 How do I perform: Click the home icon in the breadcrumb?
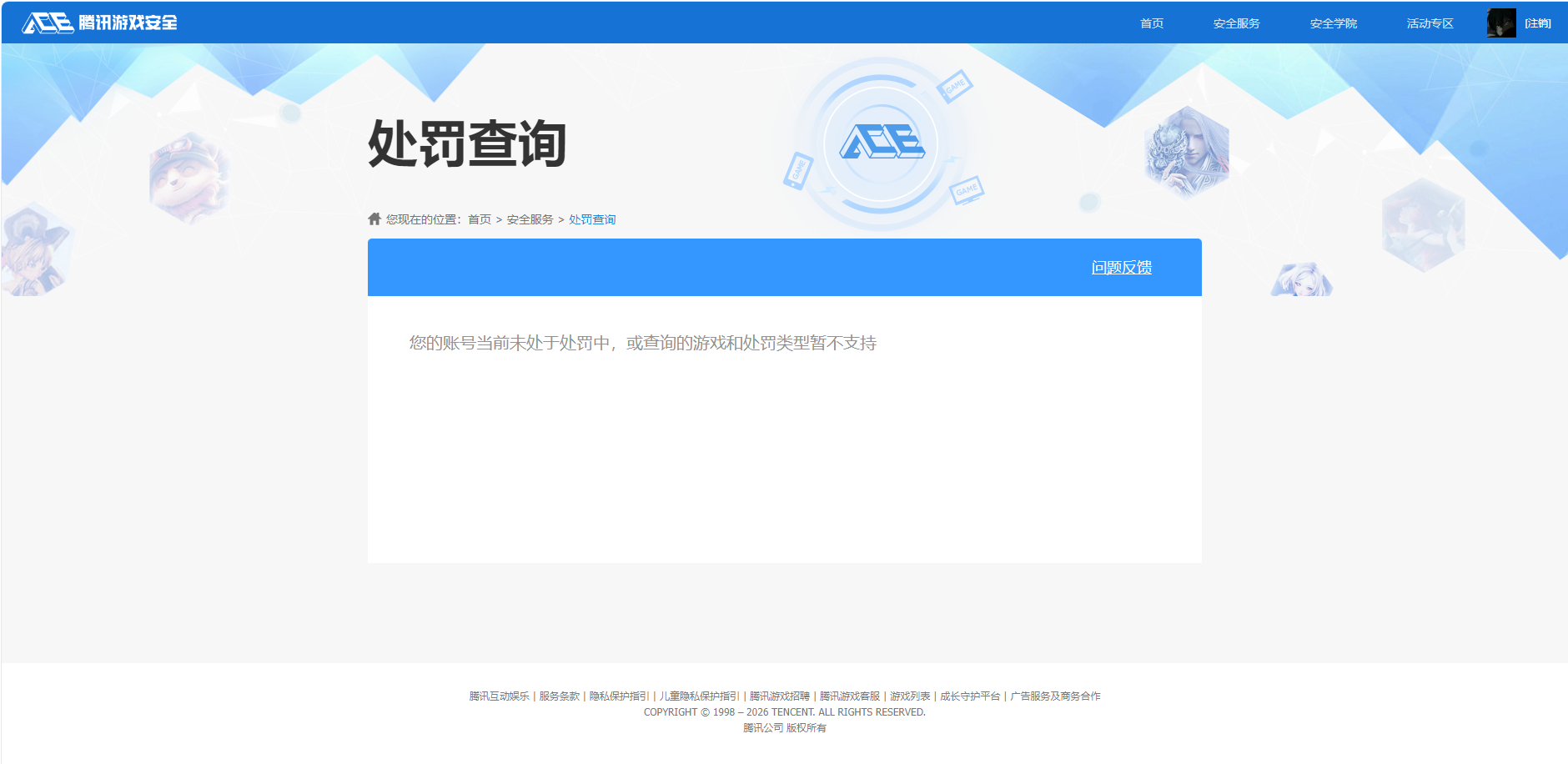[x=373, y=219]
